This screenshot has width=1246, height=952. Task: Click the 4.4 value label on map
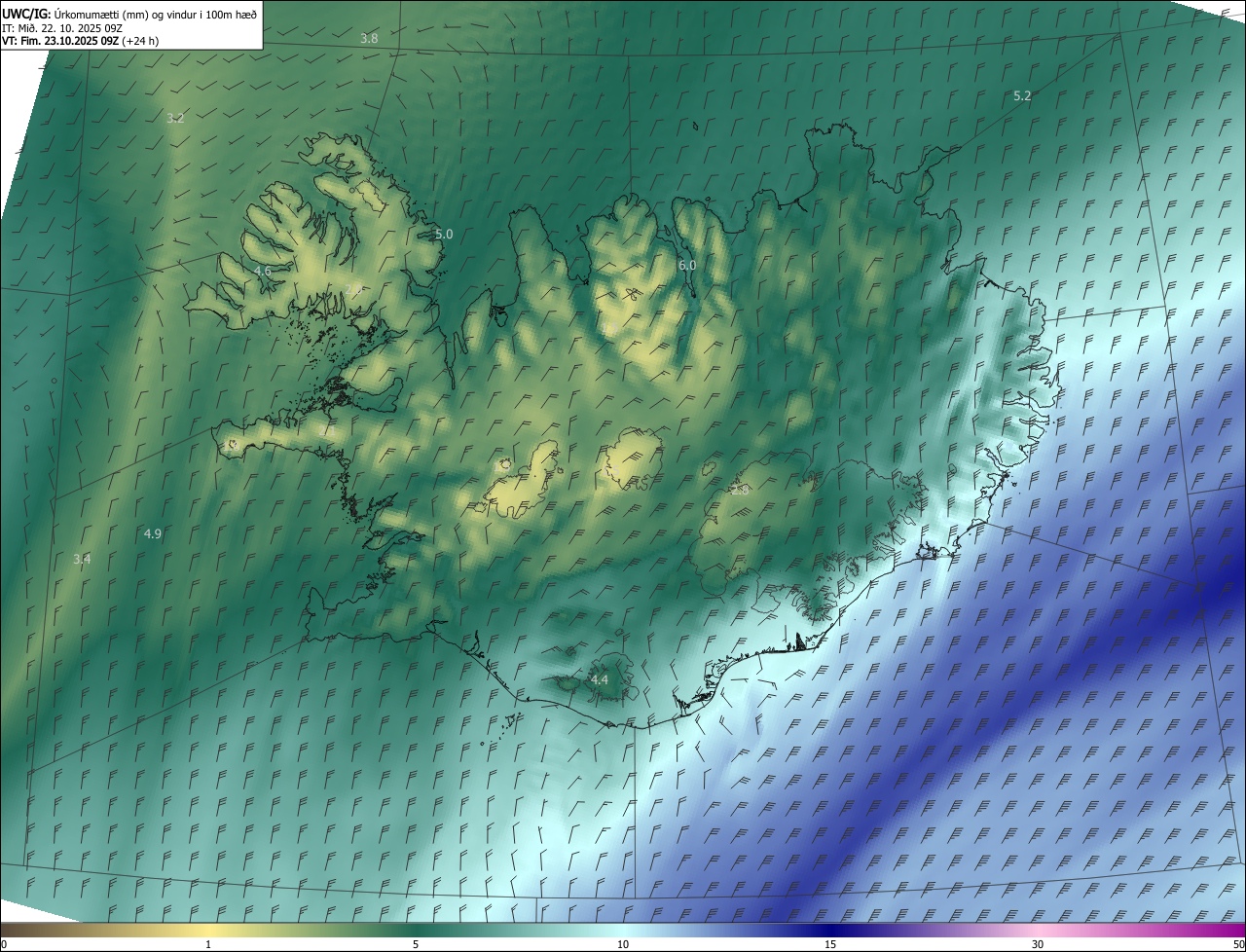coord(599,679)
